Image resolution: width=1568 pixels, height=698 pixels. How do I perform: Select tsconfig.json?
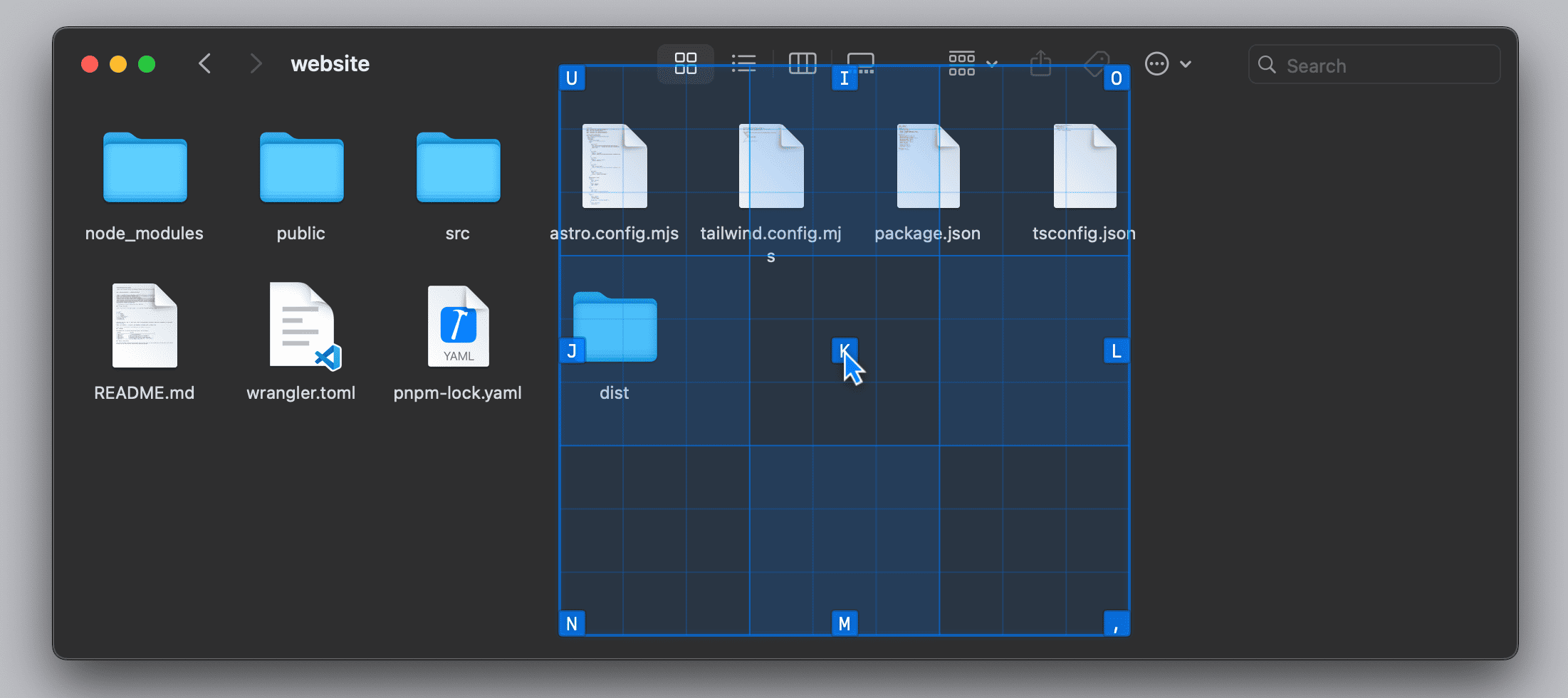point(1084,165)
